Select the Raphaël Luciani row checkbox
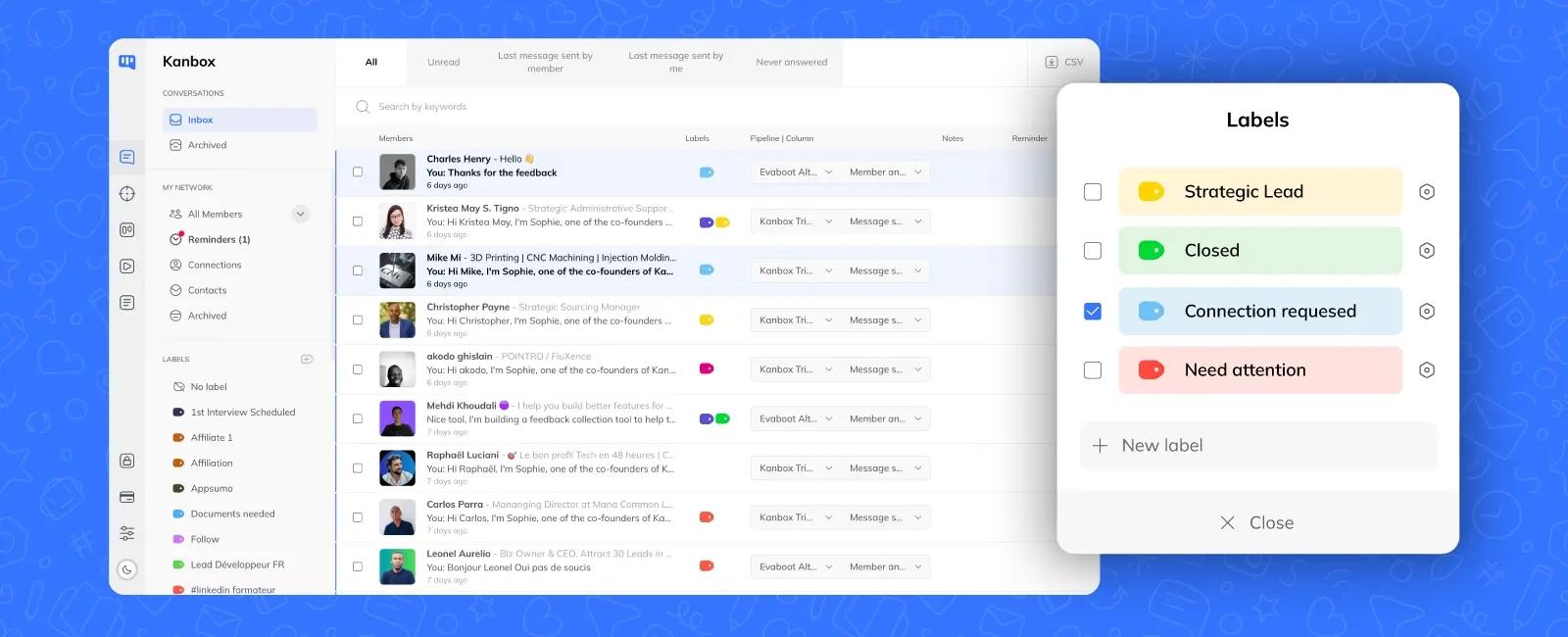Image resolution: width=1568 pixels, height=637 pixels. tap(358, 468)
